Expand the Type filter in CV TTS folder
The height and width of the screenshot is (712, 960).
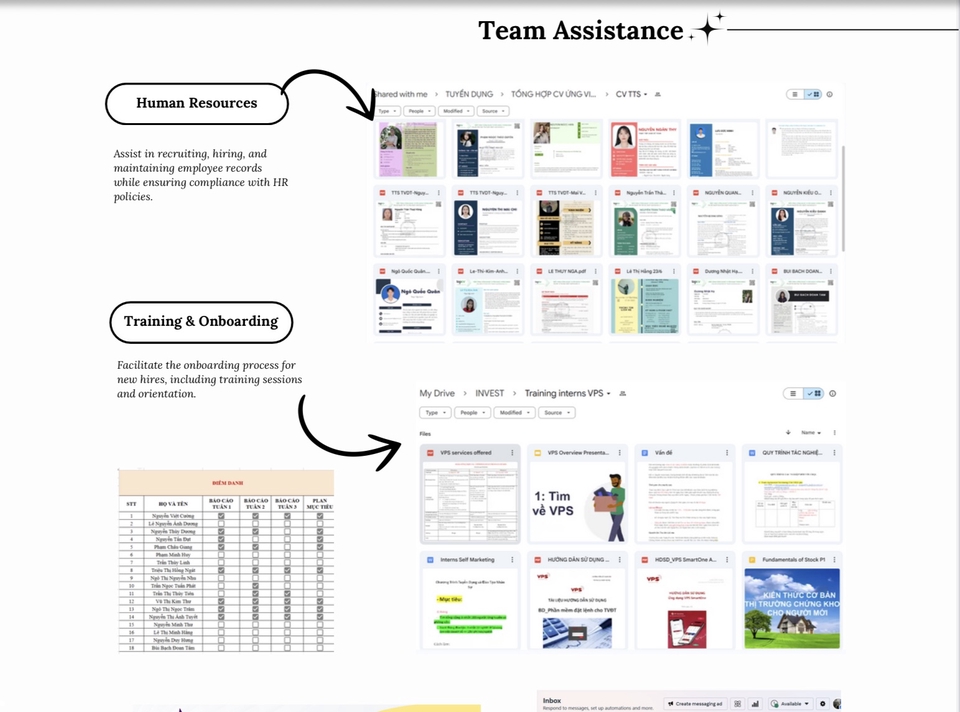(388, 111)
